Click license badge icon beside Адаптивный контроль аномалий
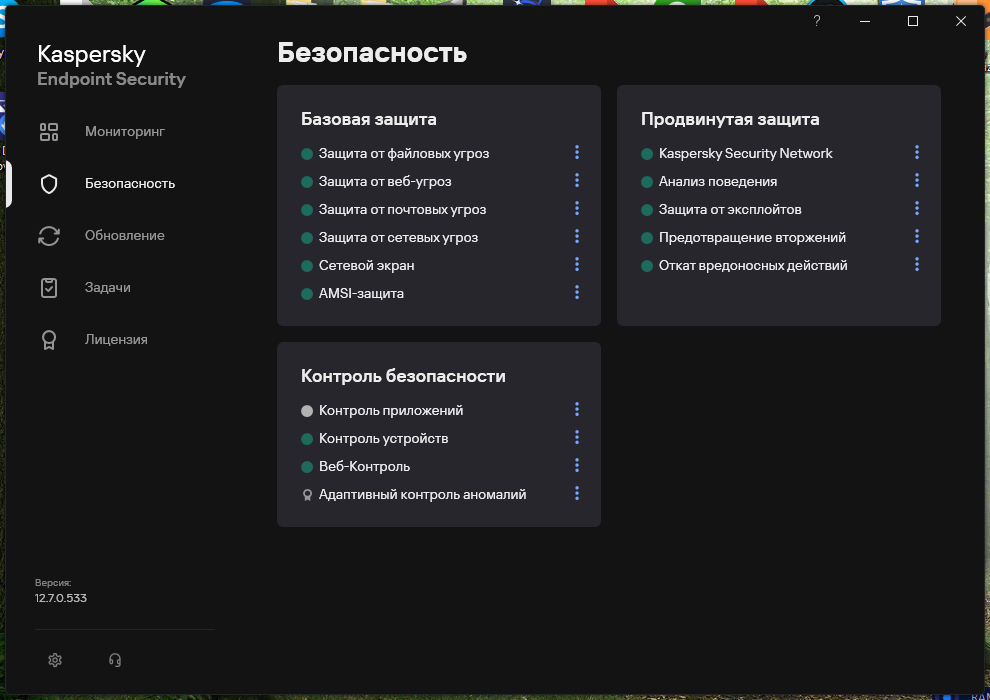 pyautogui.click(x=307, y=495)
